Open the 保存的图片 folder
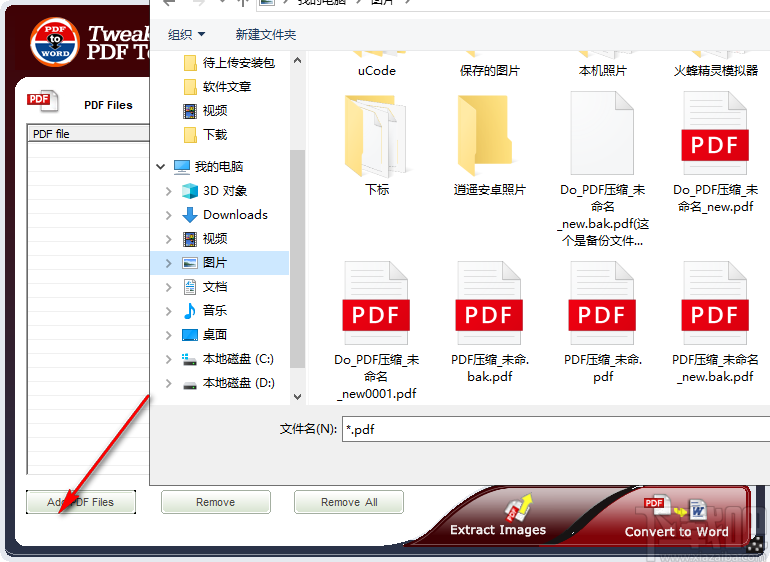 [x=490, y=66]
